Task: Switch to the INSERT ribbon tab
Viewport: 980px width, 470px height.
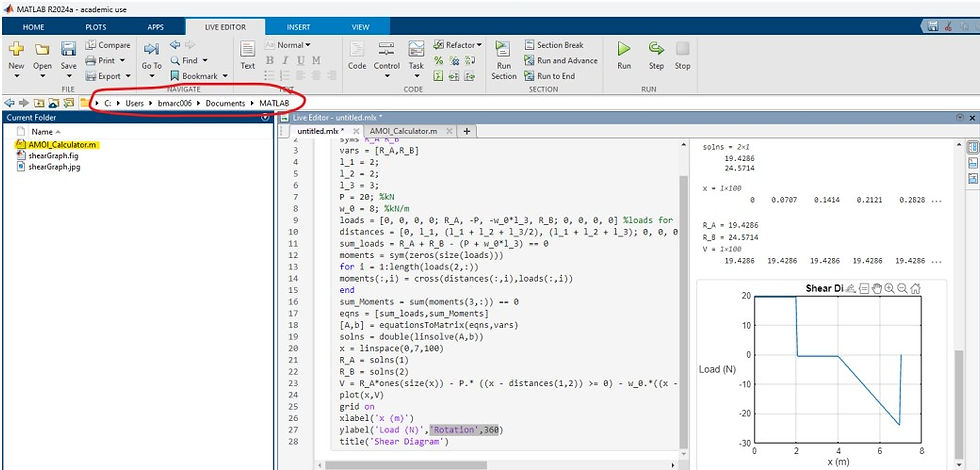Action: click(x=298, y=27)
